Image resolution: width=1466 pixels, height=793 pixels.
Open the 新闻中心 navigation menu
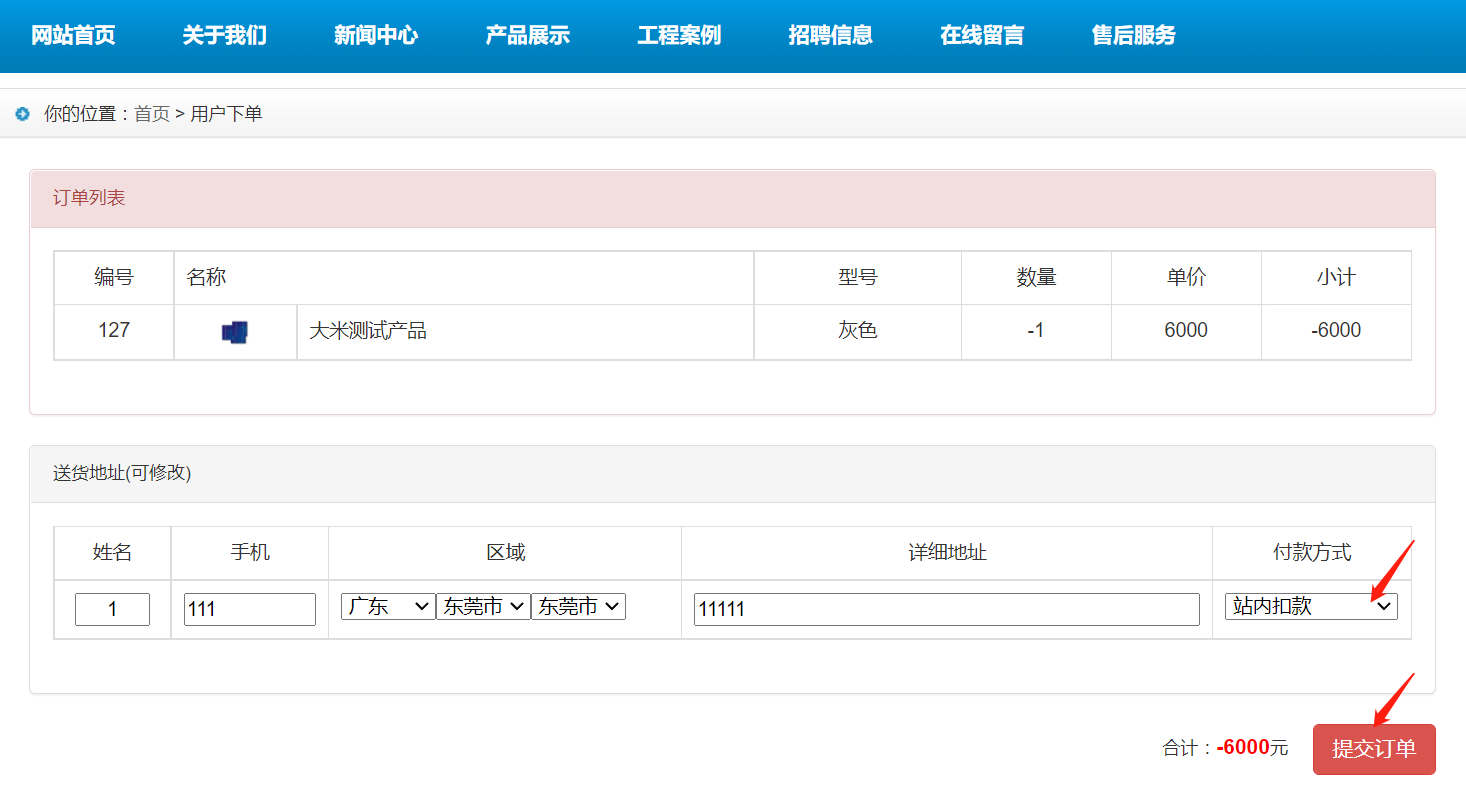tap(376, 35)
